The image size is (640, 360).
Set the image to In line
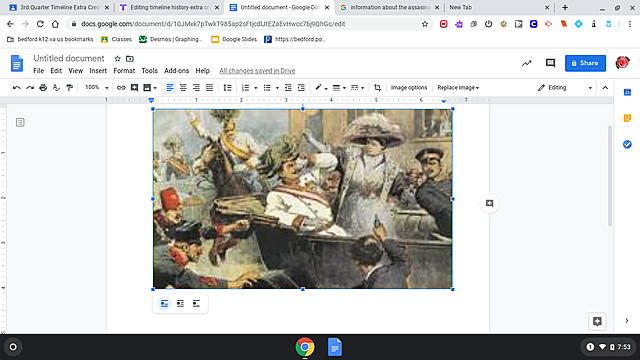164,303
